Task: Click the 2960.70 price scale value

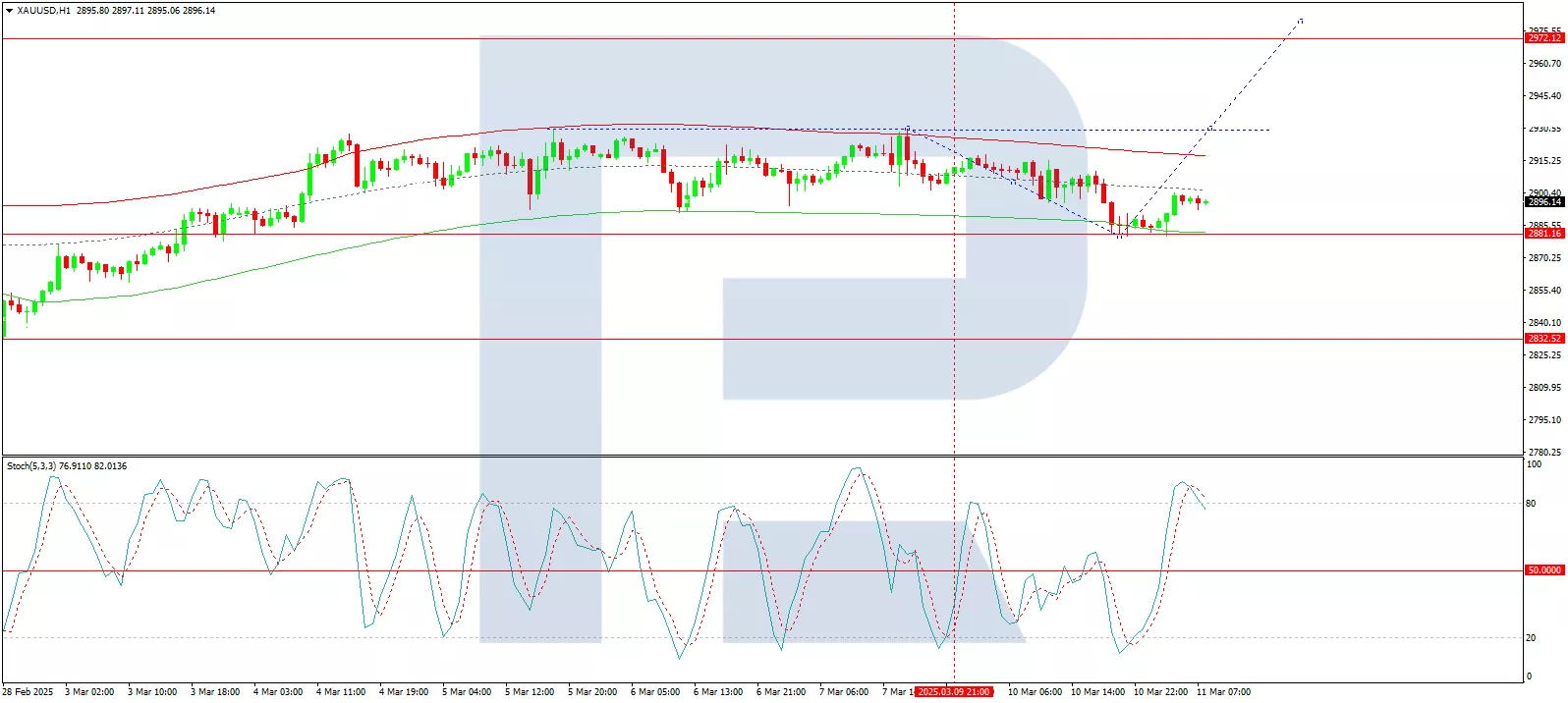Action: (1544, 64)
